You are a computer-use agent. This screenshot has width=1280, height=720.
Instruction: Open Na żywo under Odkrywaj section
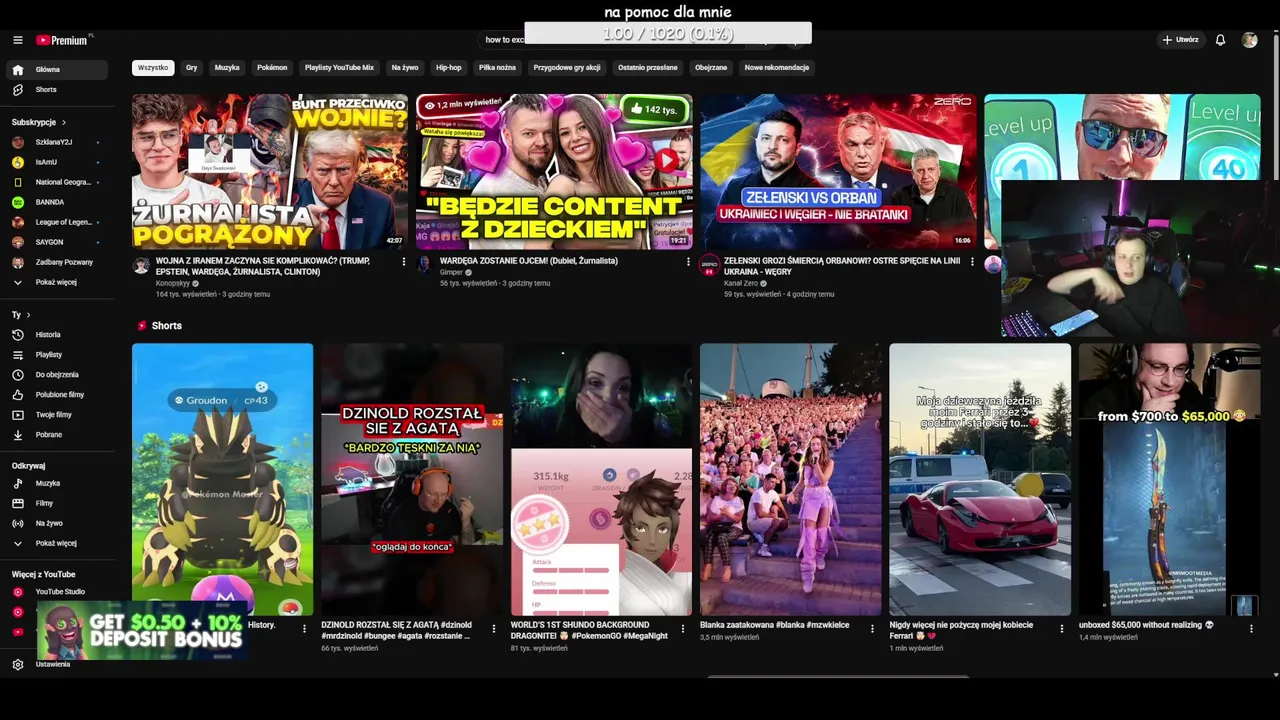click(x=56, y=524)
